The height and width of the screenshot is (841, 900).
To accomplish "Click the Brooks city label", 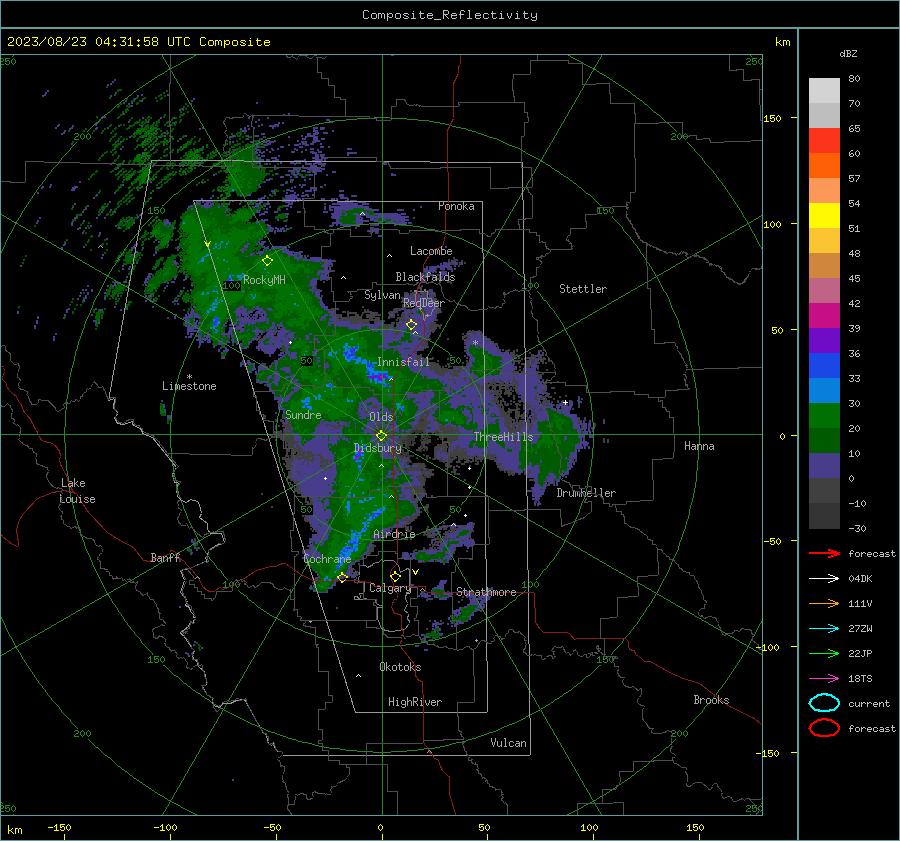I will pos(711,700).
